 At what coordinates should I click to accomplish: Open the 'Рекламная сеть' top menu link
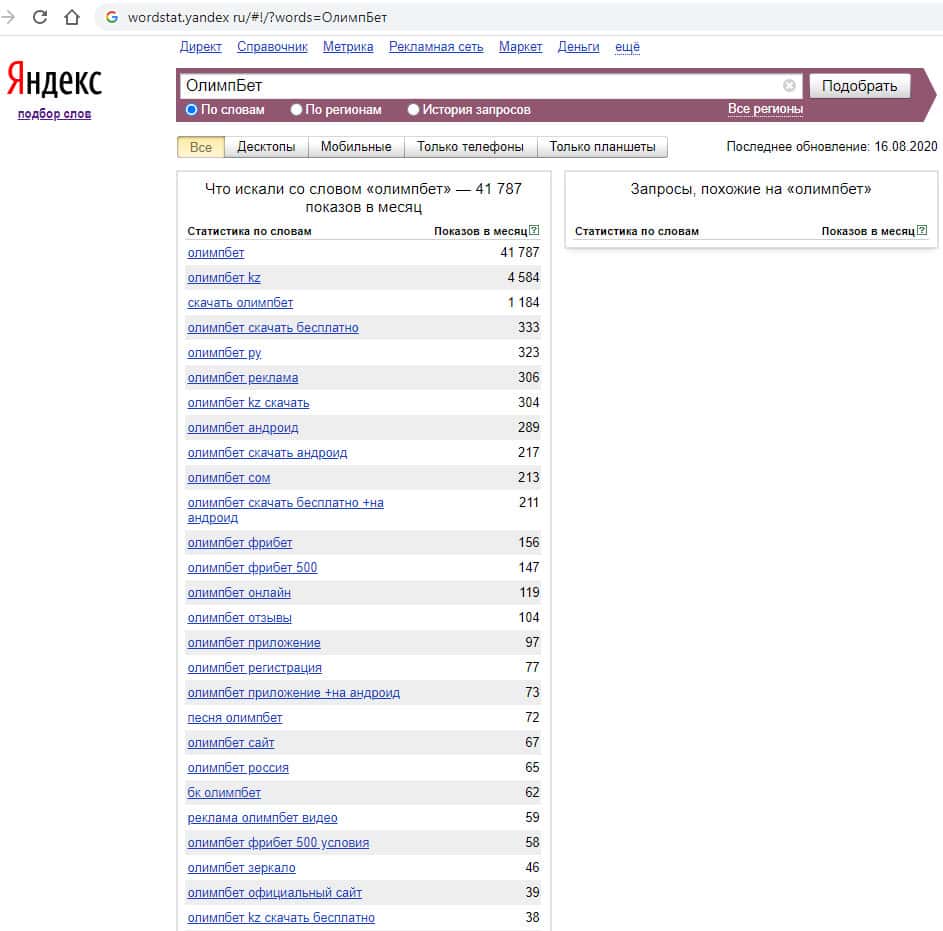[x=436, y=47]
